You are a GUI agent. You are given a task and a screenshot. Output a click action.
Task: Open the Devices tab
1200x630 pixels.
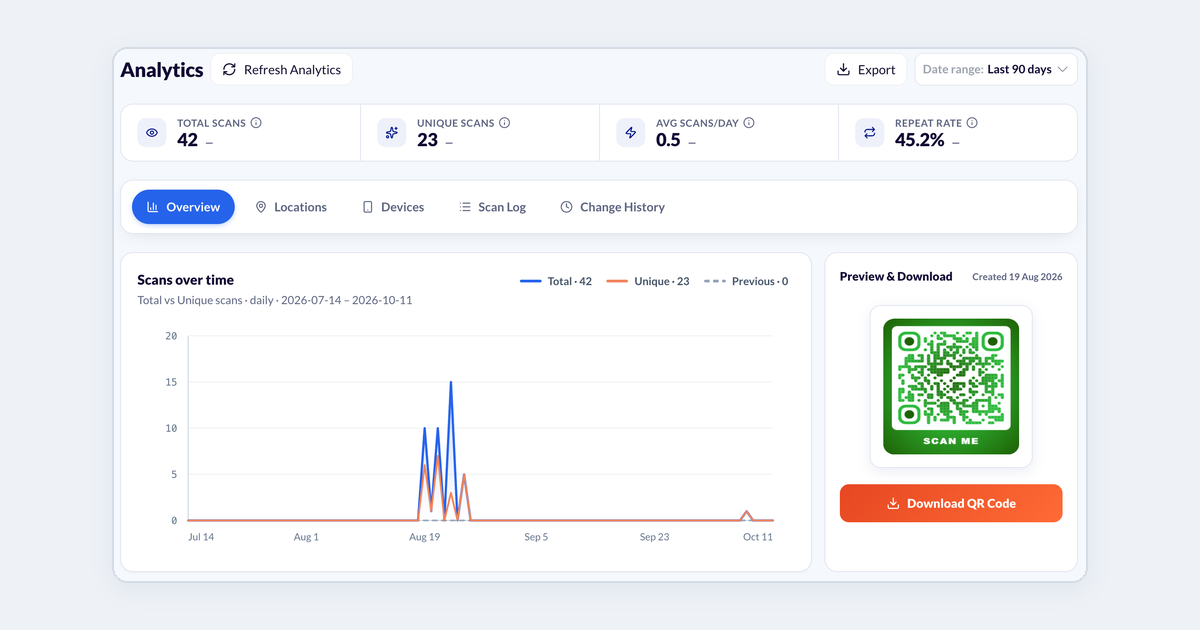click(x=393, y=207)
